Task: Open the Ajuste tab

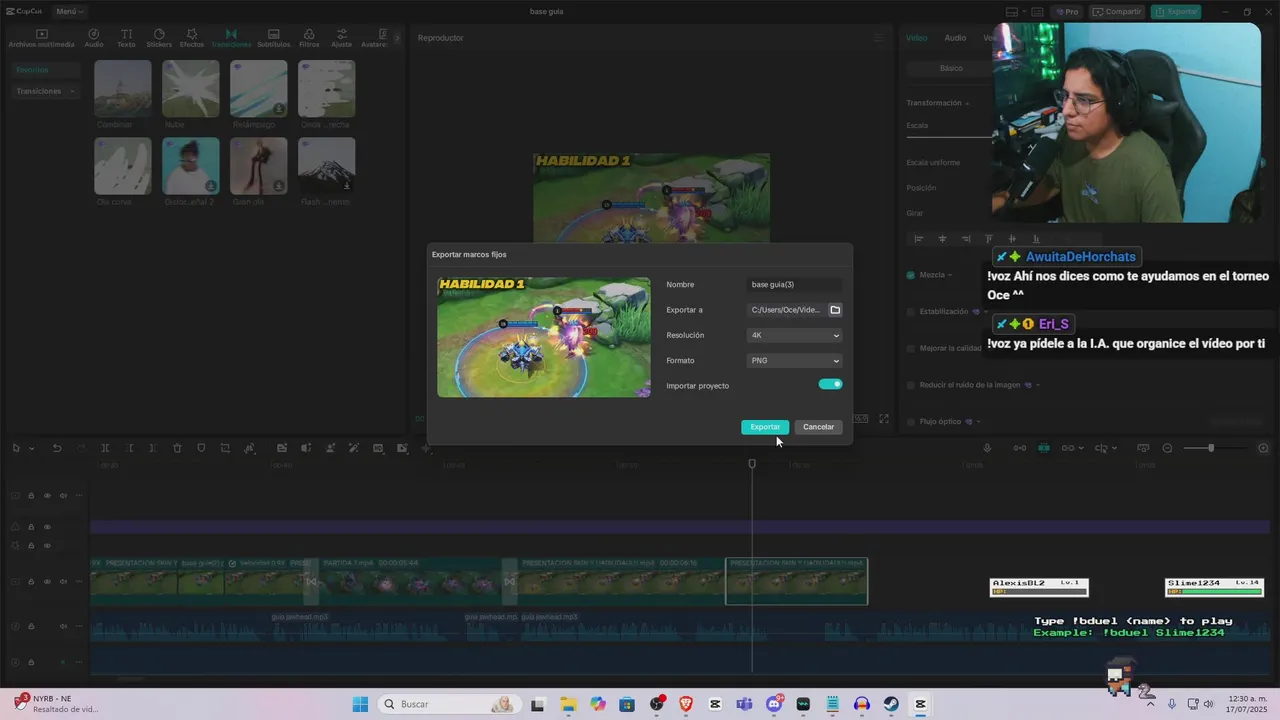Action: click(x=342, y=38)
